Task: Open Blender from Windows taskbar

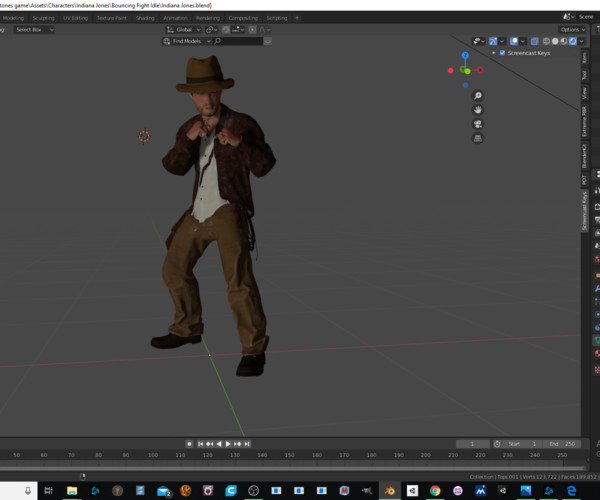Action: (390, 491)
